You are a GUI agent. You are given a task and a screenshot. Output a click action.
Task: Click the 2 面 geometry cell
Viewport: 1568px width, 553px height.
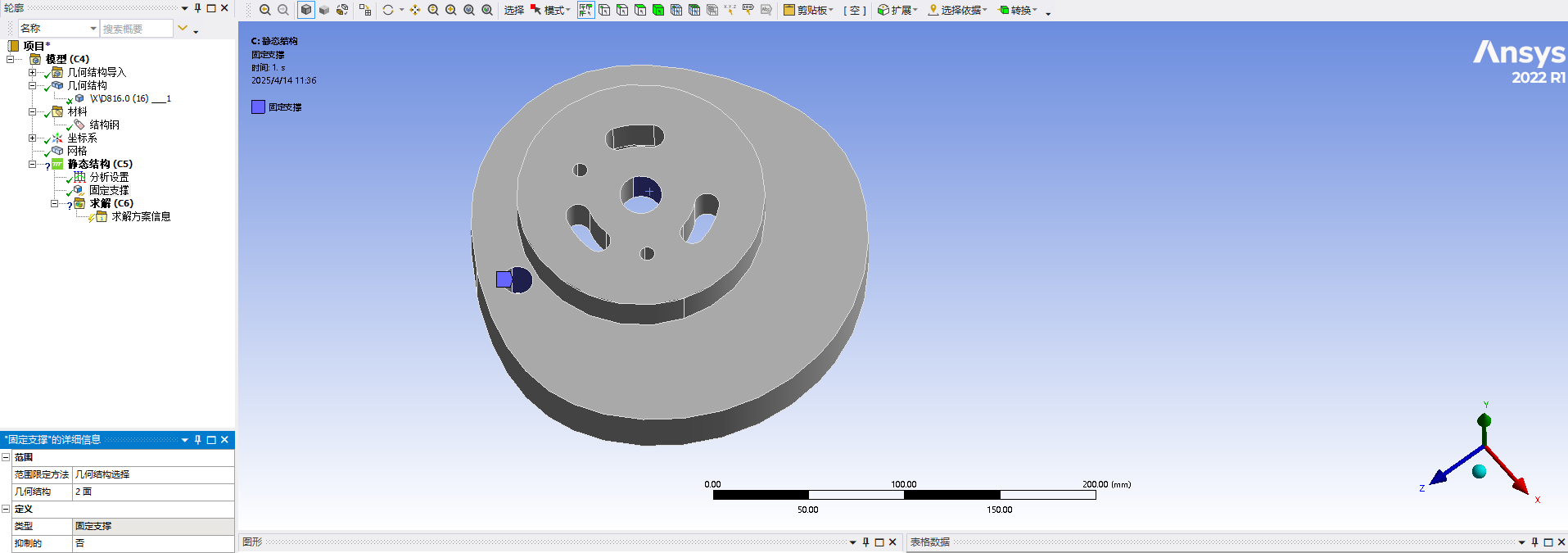coord(153,492)
